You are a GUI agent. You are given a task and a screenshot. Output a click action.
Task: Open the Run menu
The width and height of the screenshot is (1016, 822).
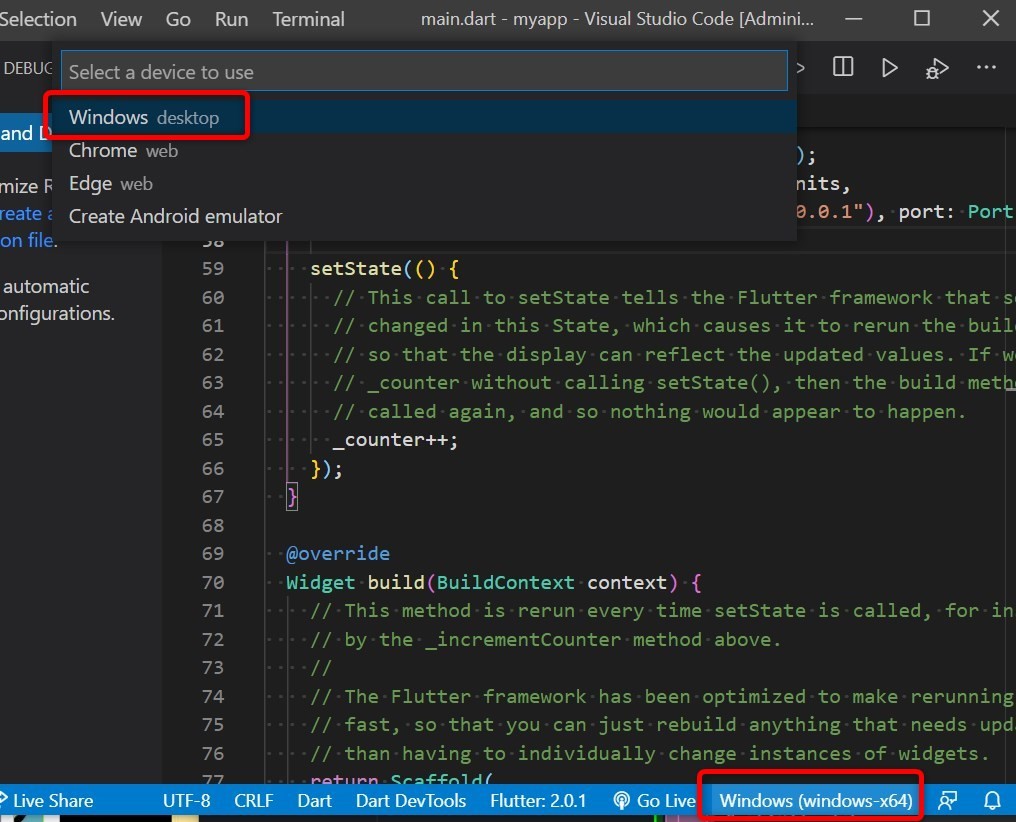pyautogui.click(x=231, y=19)
